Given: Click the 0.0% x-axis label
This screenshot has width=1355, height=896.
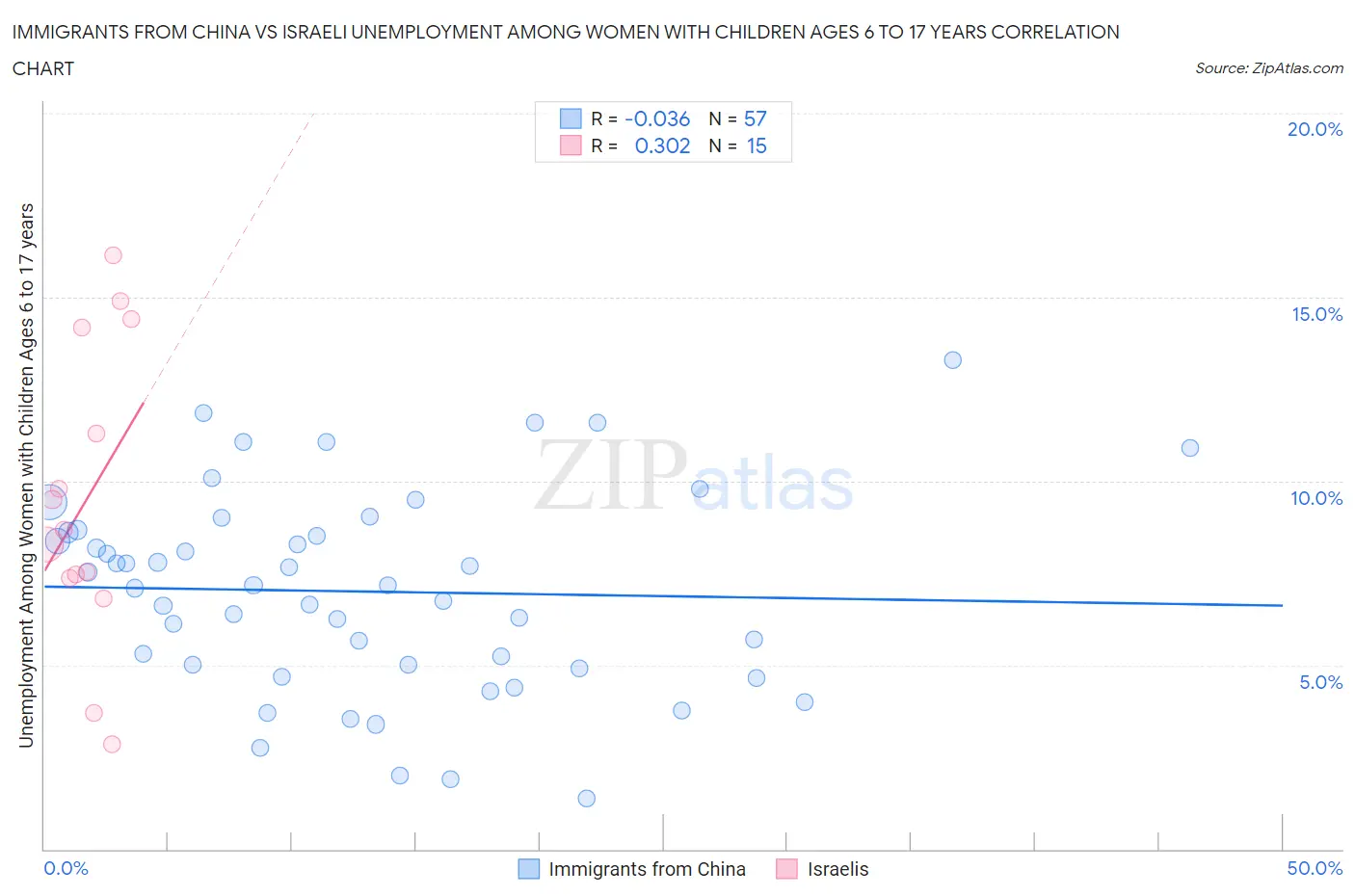Looking at the screenshot, I should [x=66, y=868].
